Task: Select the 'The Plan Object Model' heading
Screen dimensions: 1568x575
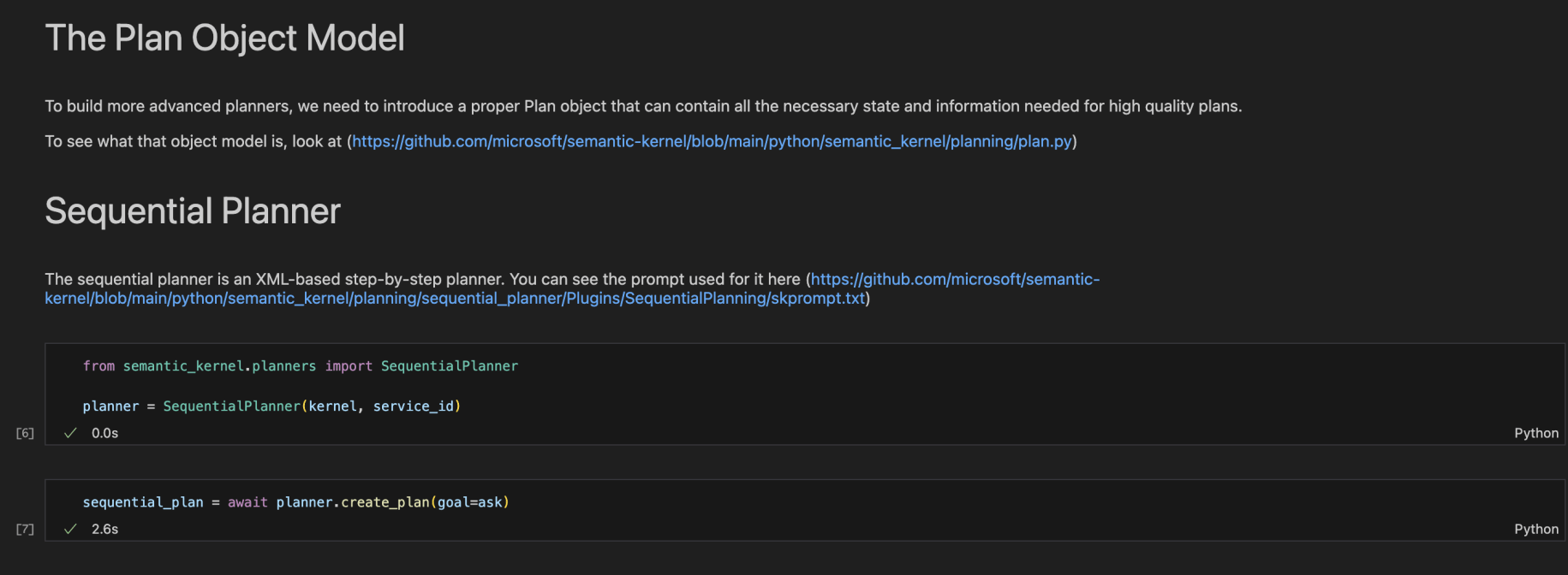Action: (224, 39)
